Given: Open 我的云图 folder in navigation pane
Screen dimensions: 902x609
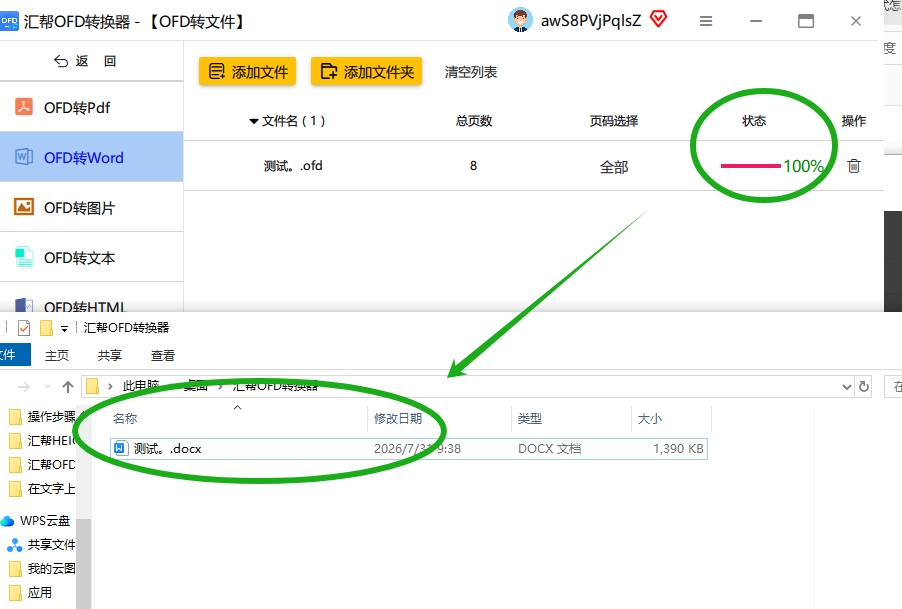Looking at the screenshot, I should (43, 569).
